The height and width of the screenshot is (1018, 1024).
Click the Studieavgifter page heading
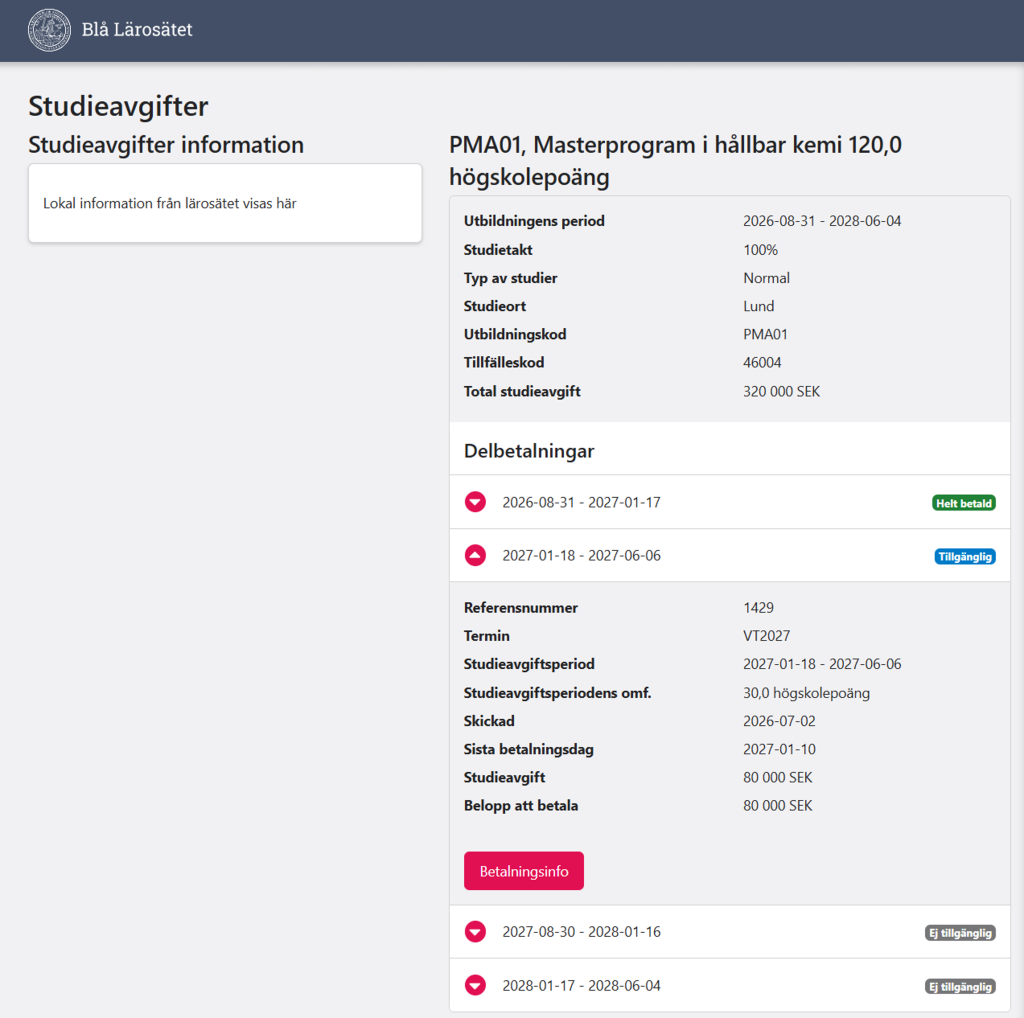(x=118, y=106)
